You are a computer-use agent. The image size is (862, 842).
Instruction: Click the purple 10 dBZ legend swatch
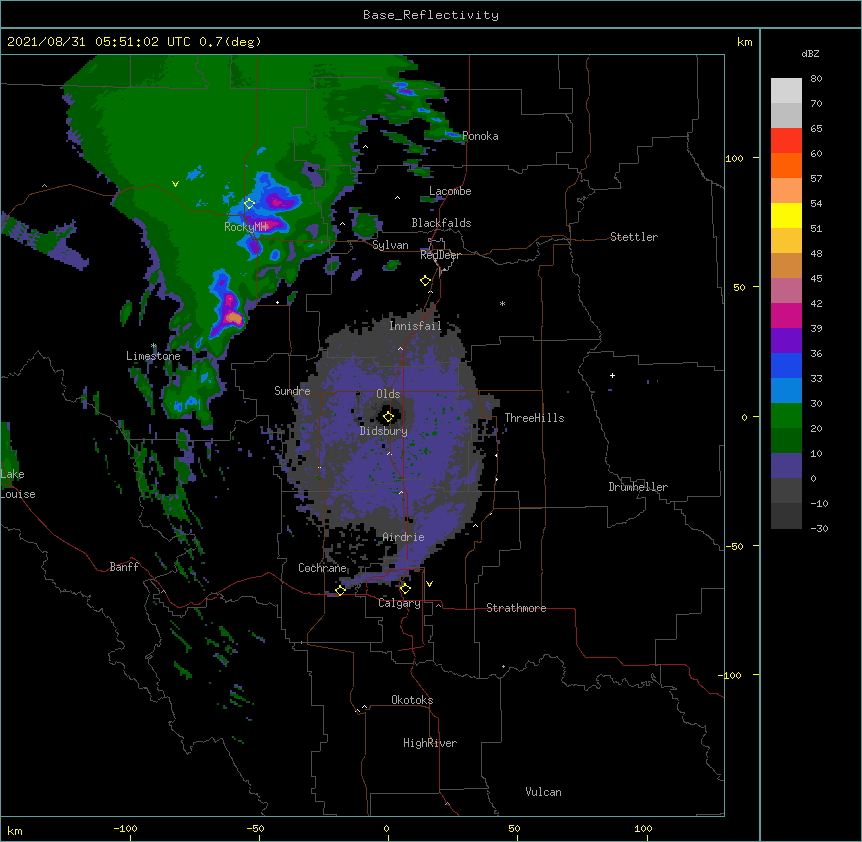tap(786, 466)
